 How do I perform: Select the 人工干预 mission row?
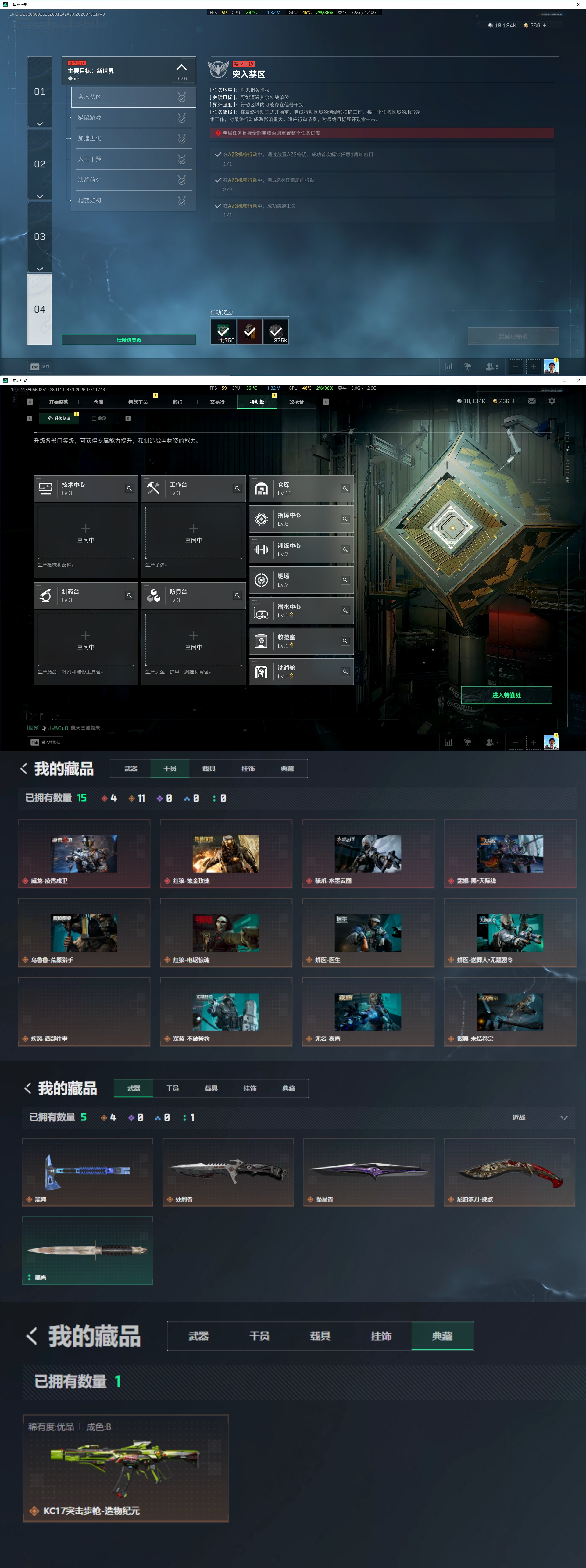point(133,159)
